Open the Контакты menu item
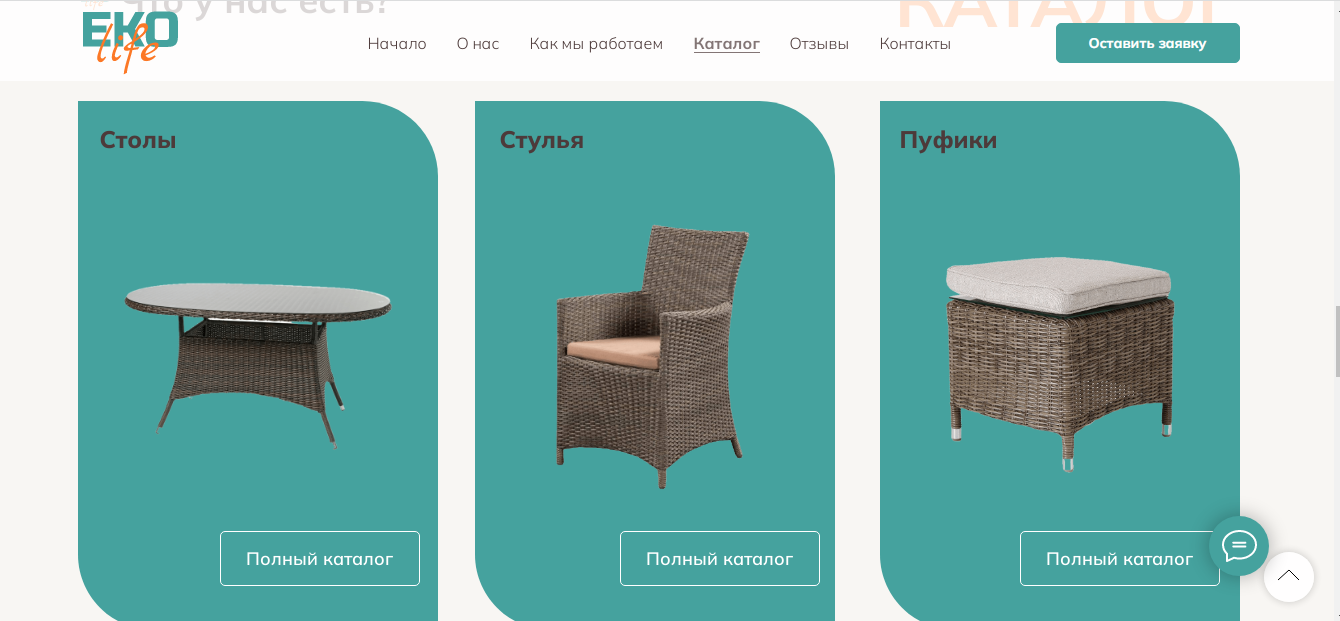1340x621 pixels. [915, 44]
